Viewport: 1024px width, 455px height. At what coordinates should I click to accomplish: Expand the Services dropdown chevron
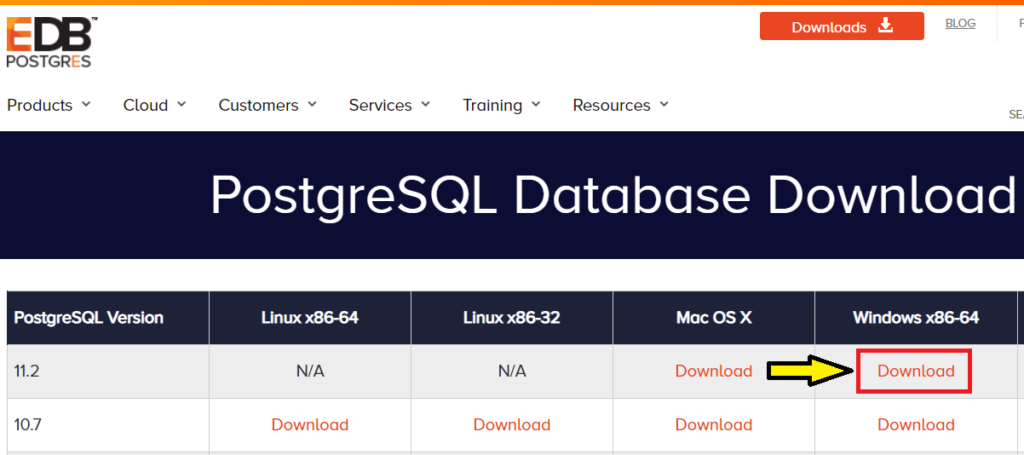(x=426, y=104)
